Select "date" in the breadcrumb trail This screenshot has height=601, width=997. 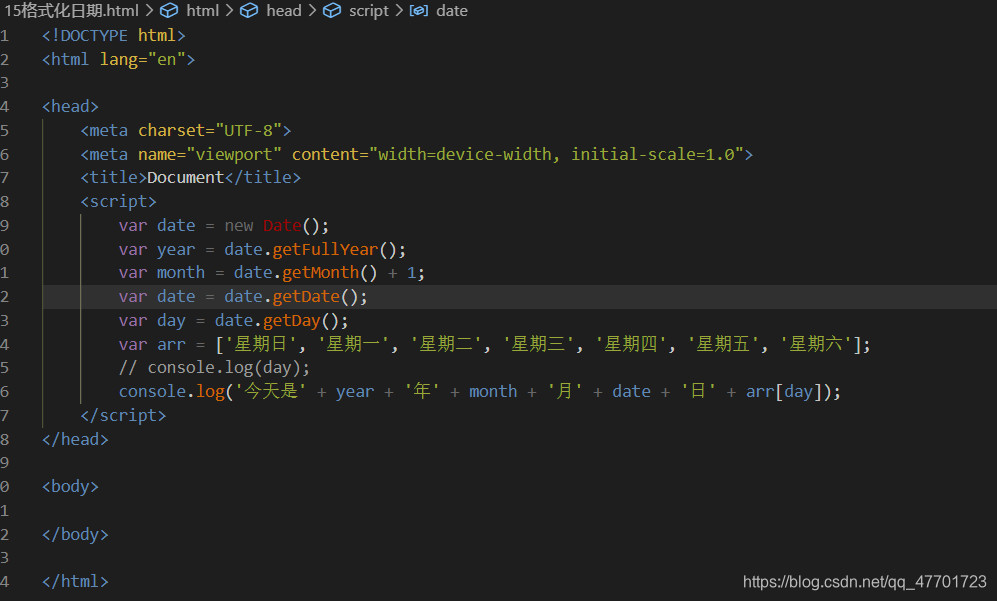(x=452, y=10)
